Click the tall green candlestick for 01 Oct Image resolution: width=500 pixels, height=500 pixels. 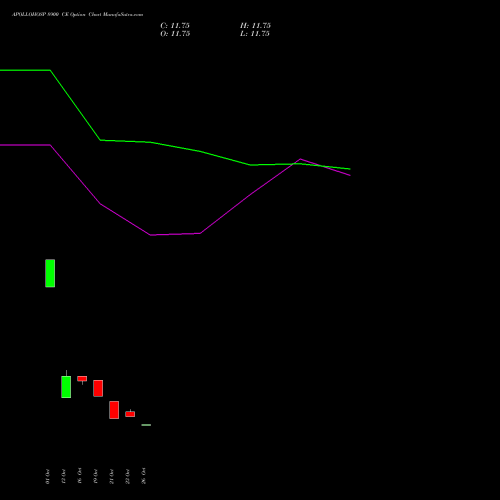50,273
